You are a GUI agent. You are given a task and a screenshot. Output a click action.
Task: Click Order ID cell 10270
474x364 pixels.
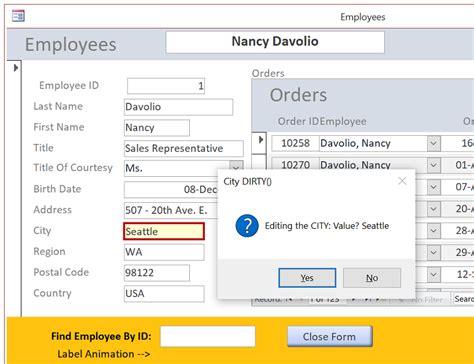295,165
